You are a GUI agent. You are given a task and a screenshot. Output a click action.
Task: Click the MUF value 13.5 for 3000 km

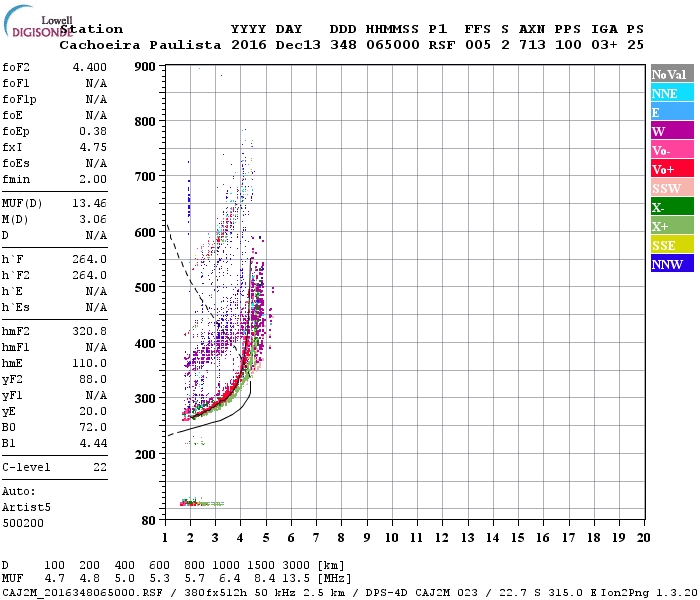pos(296,579)
